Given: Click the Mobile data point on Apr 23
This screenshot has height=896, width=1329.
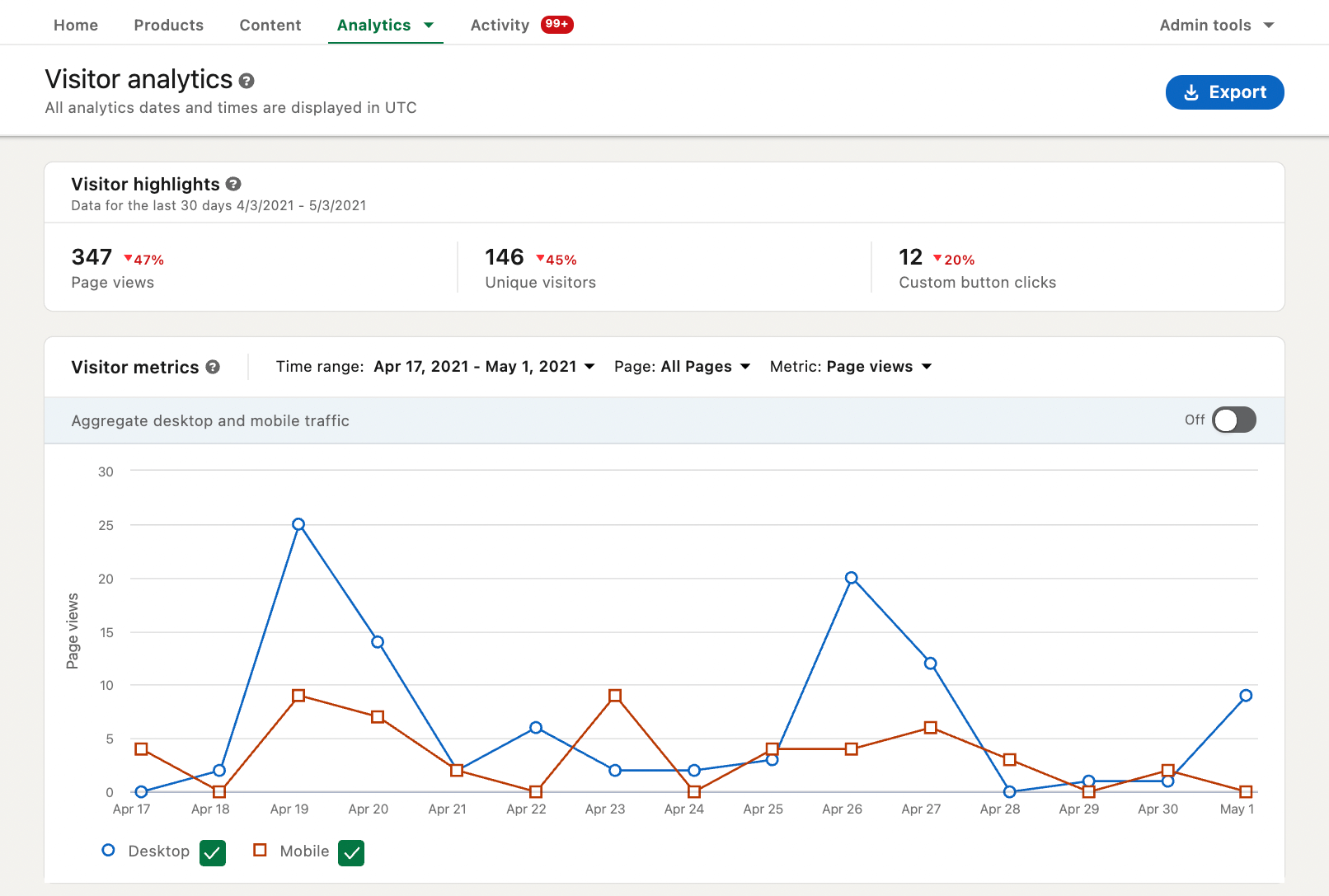Looking at the screenshot, I should 615,696.
